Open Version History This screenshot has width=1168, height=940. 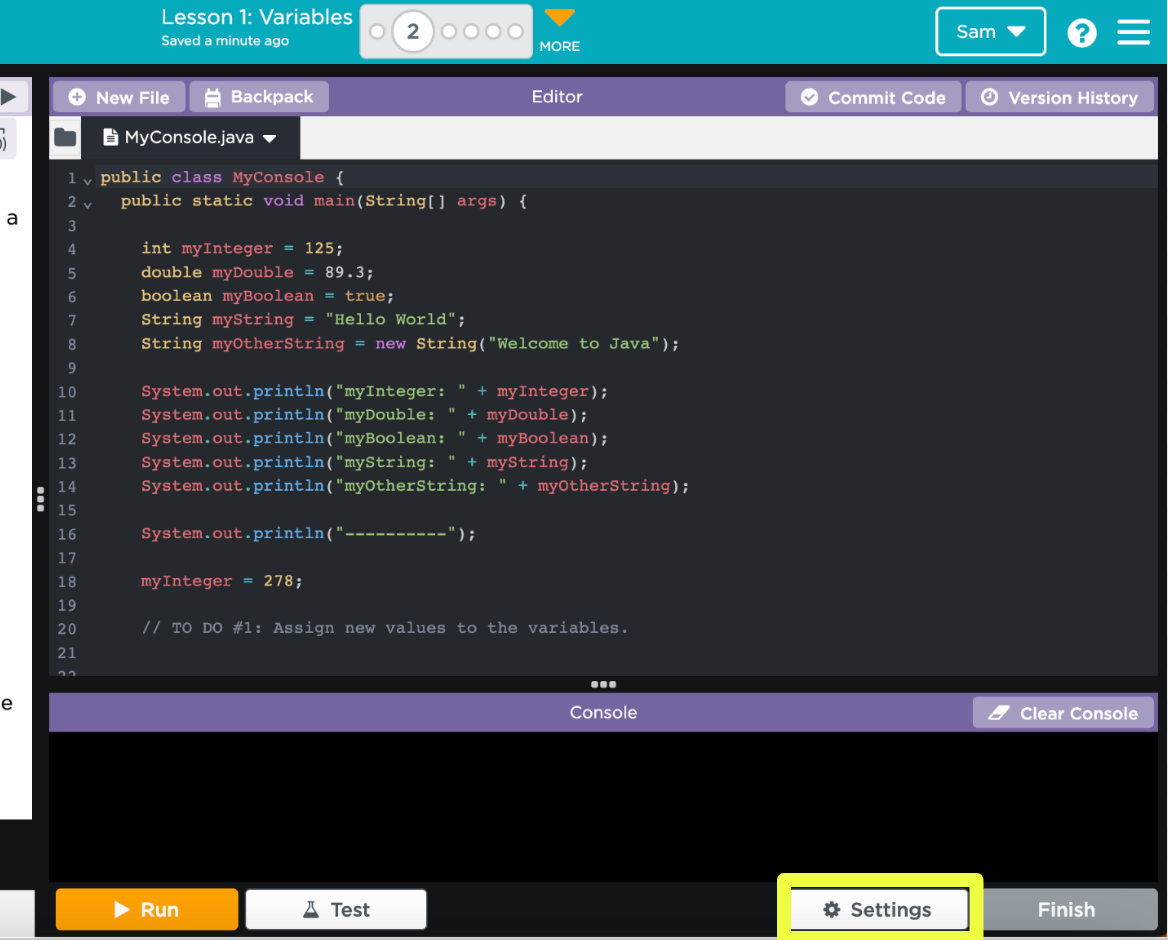click(1060, 97)
